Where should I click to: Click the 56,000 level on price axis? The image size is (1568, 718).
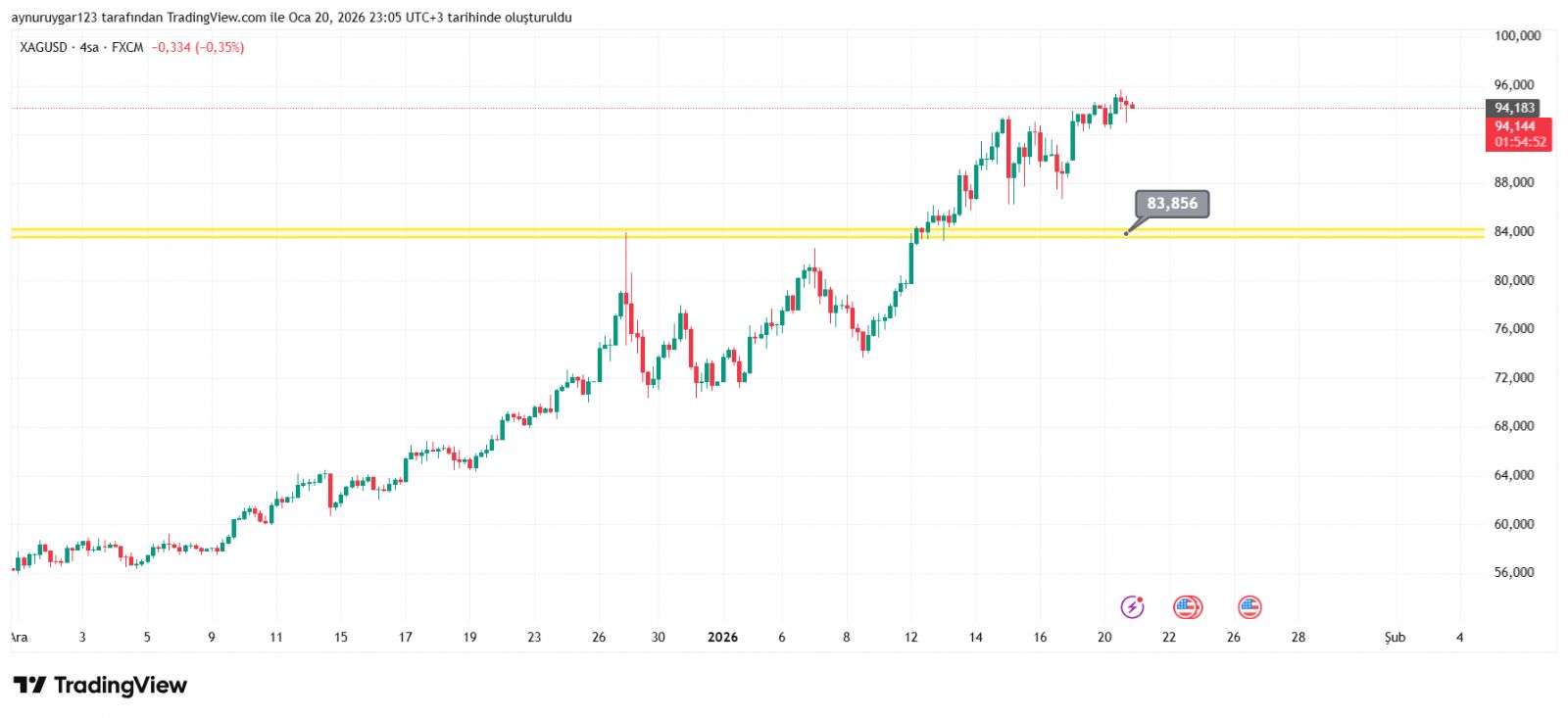(x=1514, y=573)
